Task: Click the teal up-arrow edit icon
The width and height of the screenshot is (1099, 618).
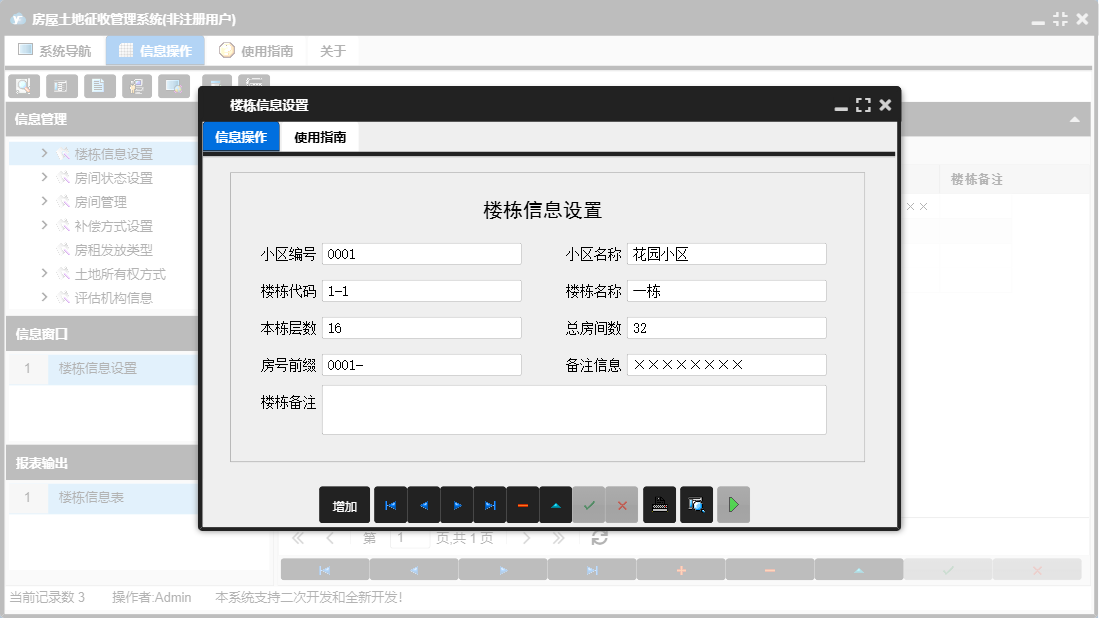Action: tap(555, 506)
